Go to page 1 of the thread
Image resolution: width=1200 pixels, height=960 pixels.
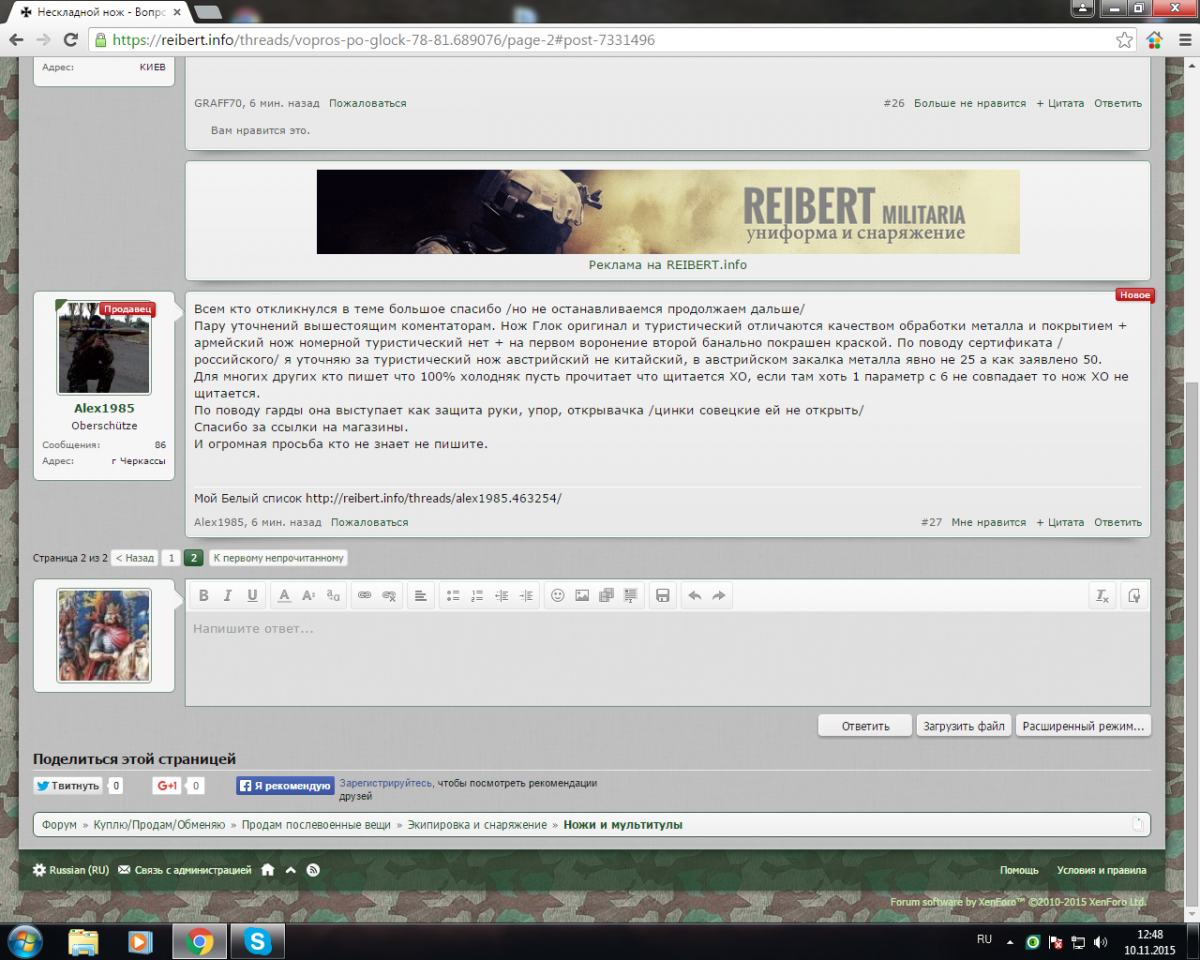pos(171,558)
